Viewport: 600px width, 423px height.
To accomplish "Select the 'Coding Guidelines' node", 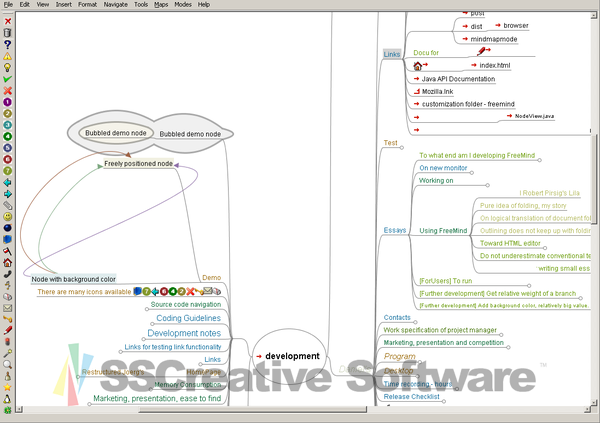I will tap(188, 318).
